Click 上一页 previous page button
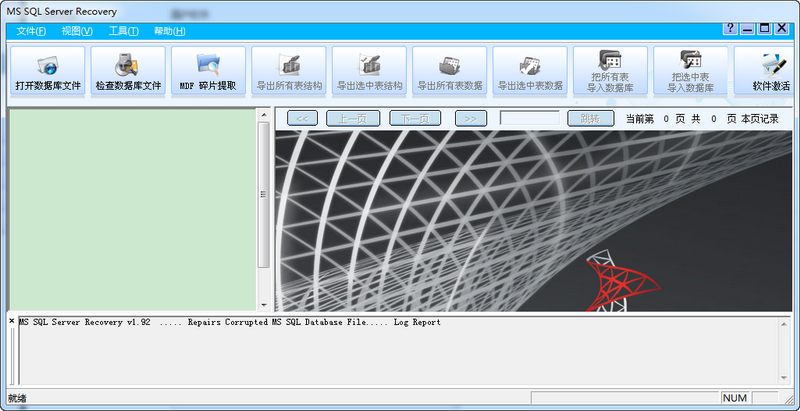Viewport: 800px width, 411px height. pyautogui.click(x=353, y=119)
